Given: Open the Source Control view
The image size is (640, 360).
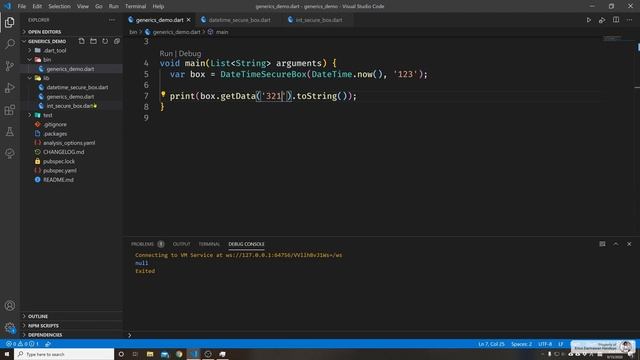Looking at the screenshot, I should coord(10,66).
